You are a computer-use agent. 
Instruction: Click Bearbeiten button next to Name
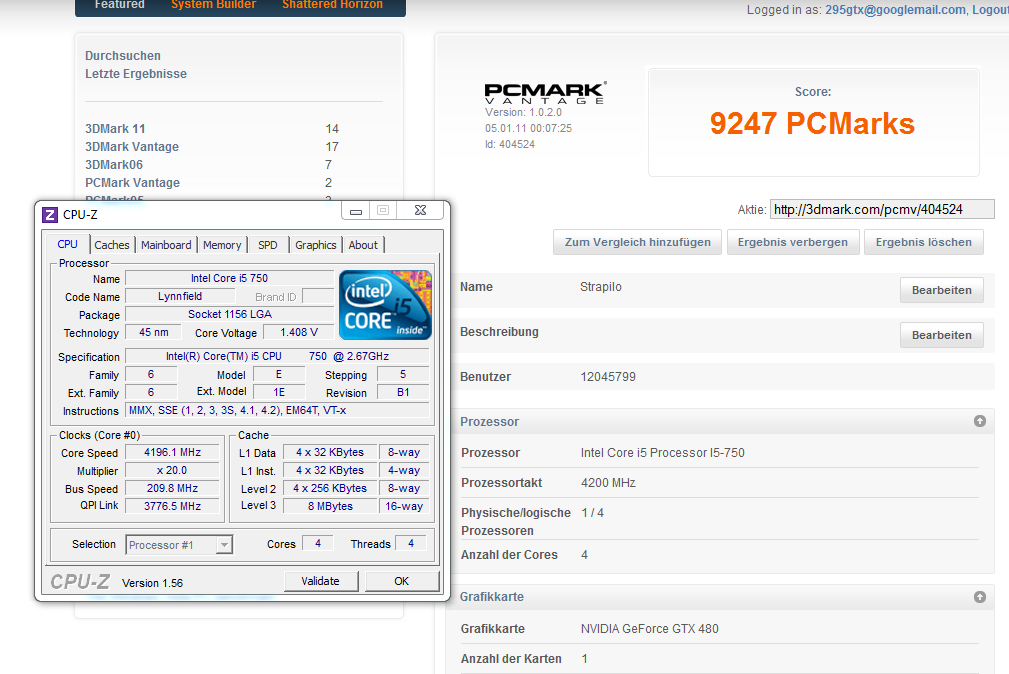point(941,290)
